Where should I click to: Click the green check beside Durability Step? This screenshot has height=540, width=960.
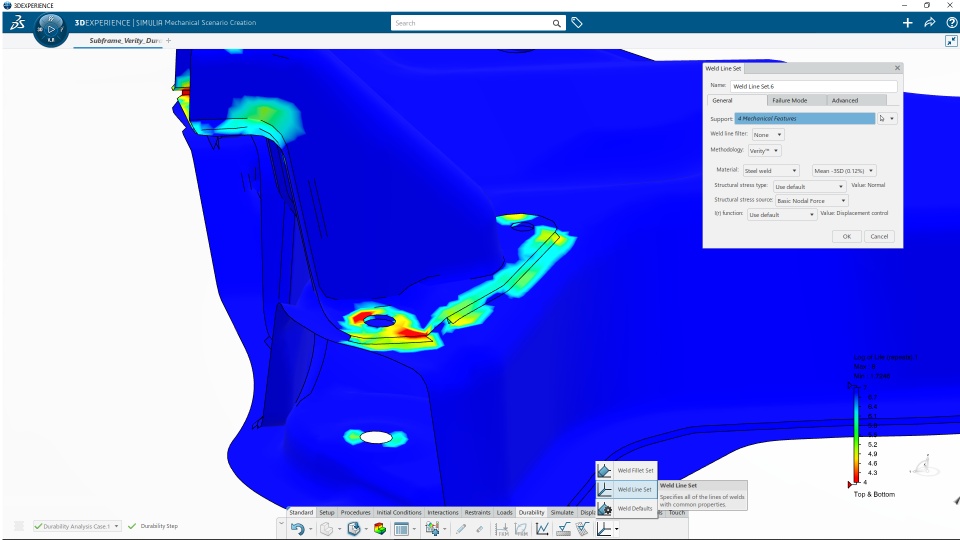coord(132,526)
